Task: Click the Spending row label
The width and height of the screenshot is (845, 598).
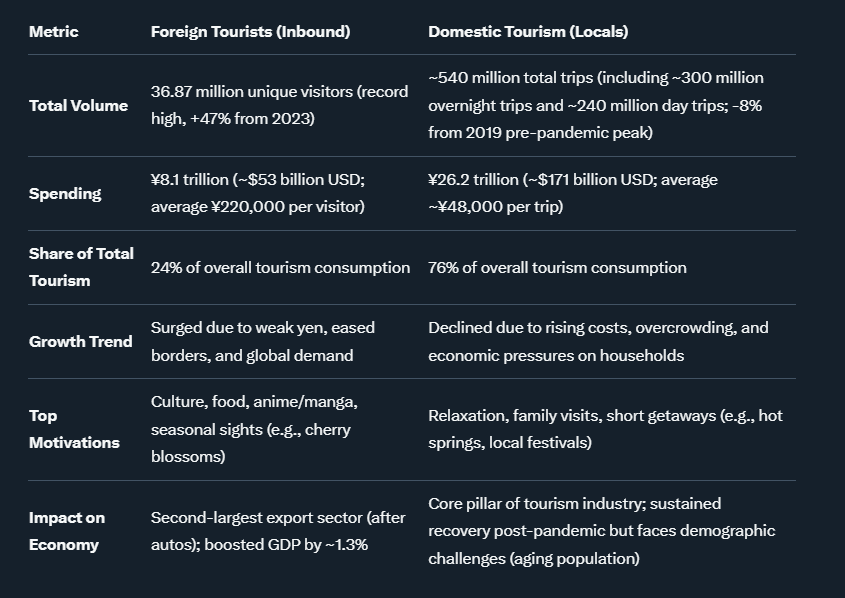Action: pos(65,193)
